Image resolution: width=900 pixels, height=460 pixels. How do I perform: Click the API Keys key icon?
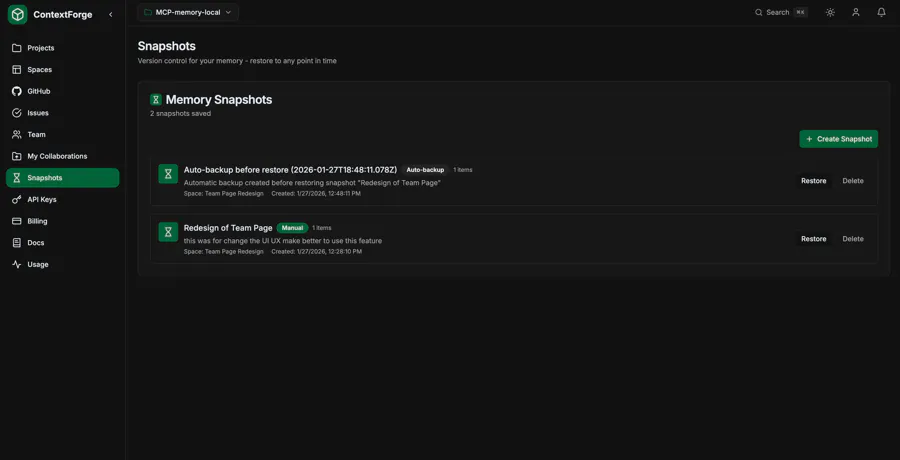pos(17,199)
